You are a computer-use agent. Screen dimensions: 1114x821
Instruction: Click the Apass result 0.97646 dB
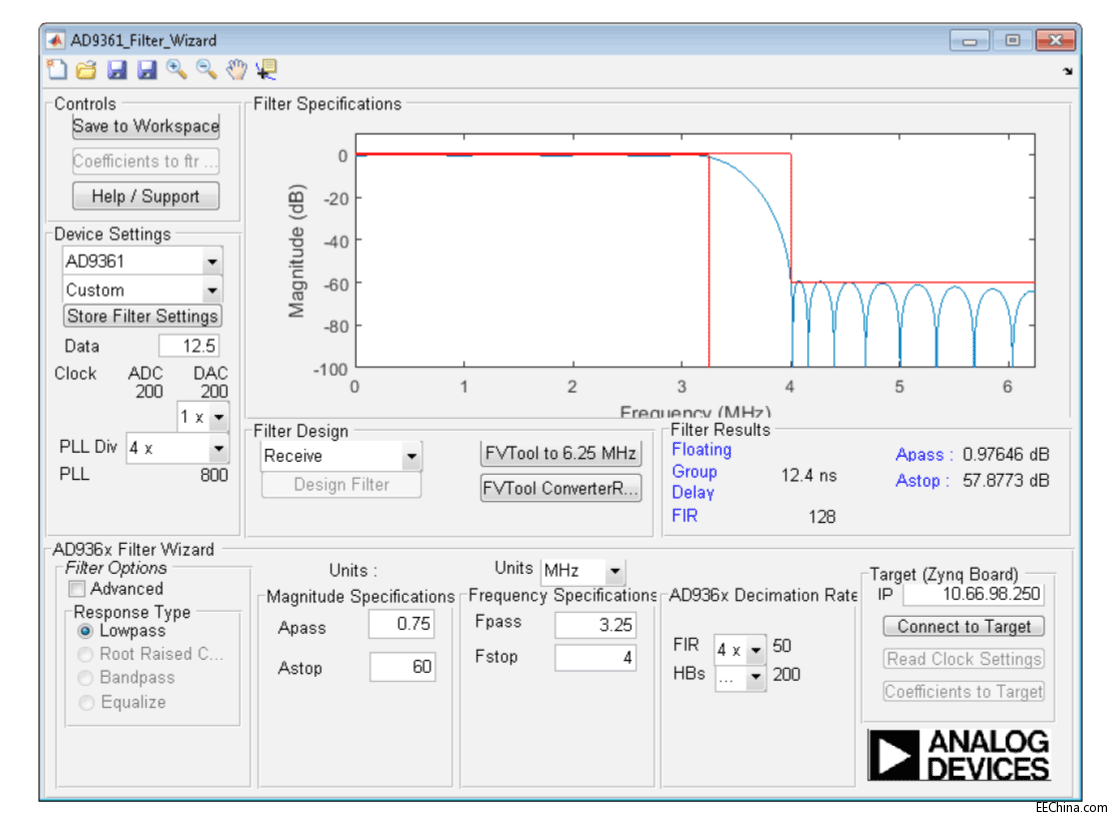coord(1005,455)
